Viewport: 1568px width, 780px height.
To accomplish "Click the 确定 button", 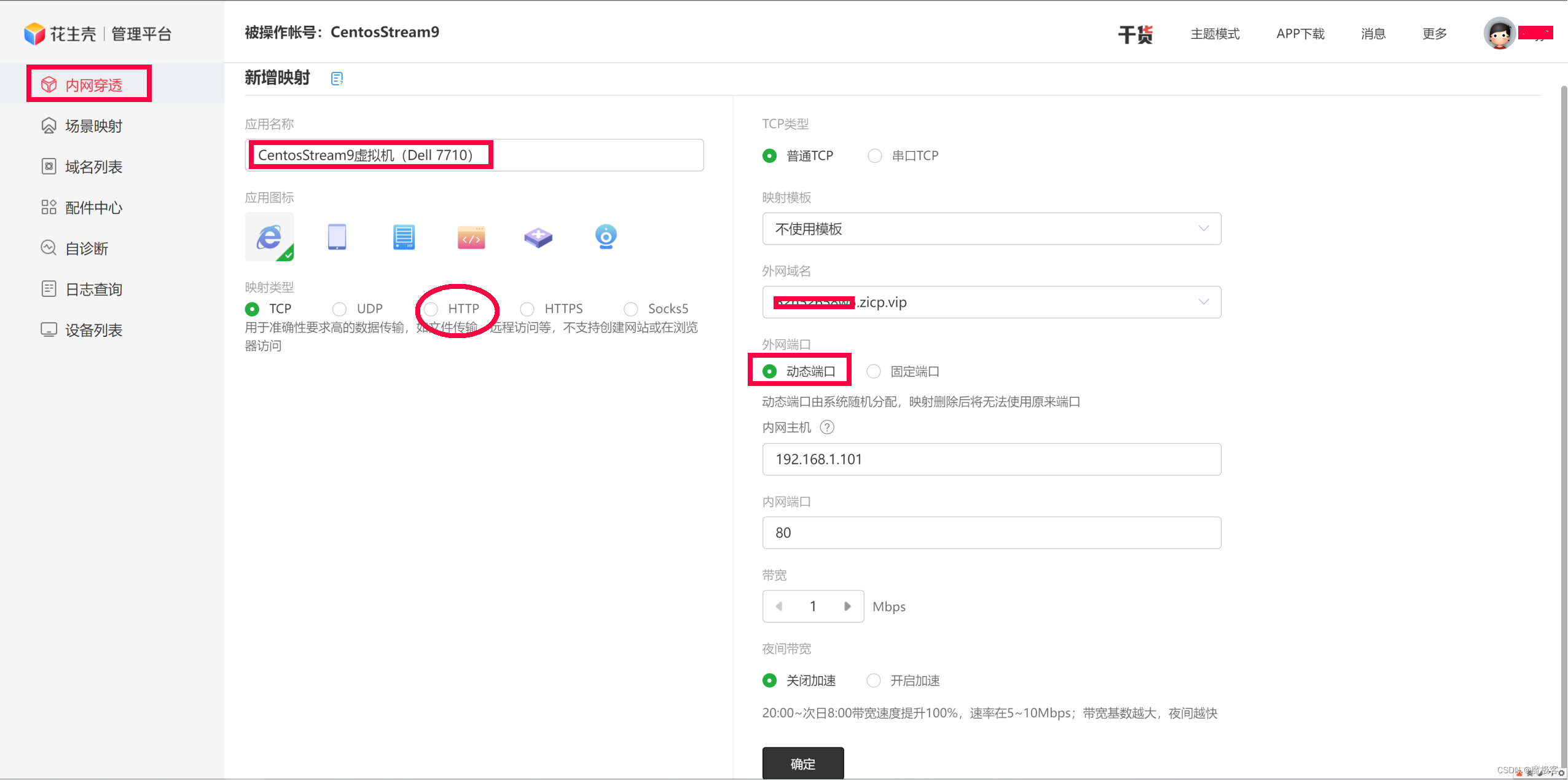I will pyautogui.click(x=803, y=763).
